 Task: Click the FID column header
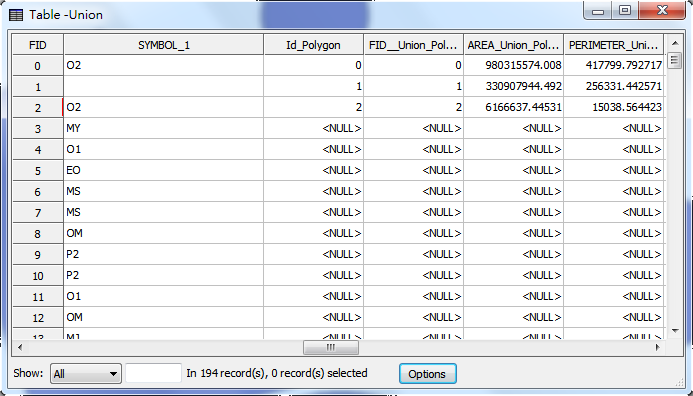(x=38, y=45)
